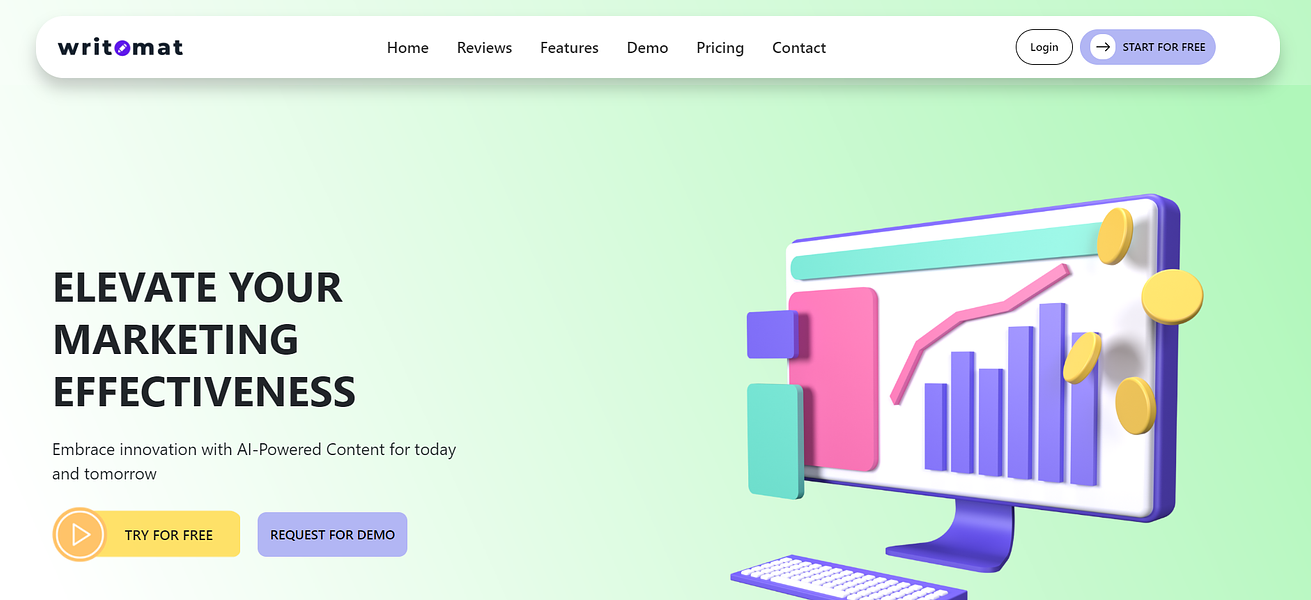Navigate to Contact
This screenshot has width=1311, height=600.
(x=799, y=47)
